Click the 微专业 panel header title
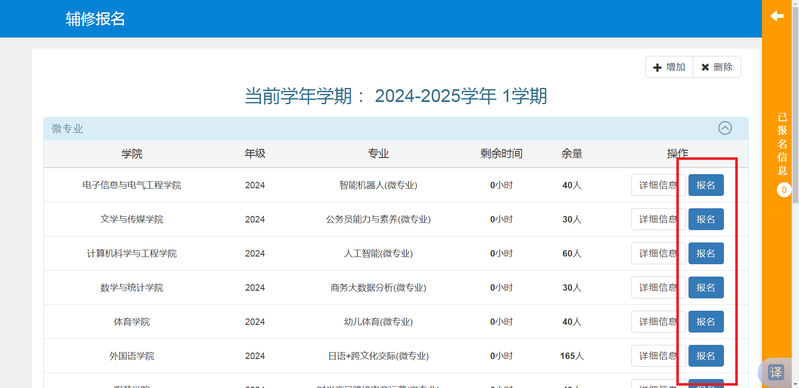Image resolution: width=799 pixels, height=388 pixels. 67,129
